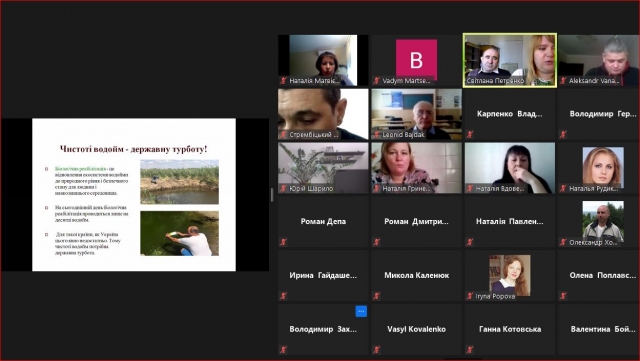Viewport: 640px width, 361px height.
Task: Click muted mic icon on Володимир Гер tile
Action: [x=563, y=134]
